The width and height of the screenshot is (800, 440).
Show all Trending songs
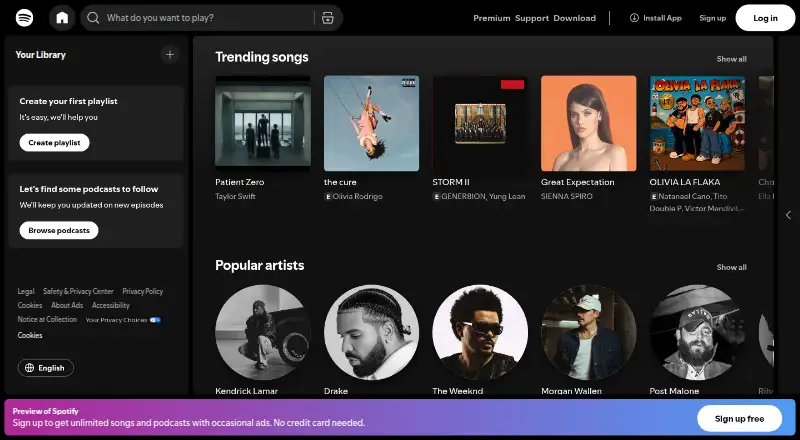(x=731, y=59)
